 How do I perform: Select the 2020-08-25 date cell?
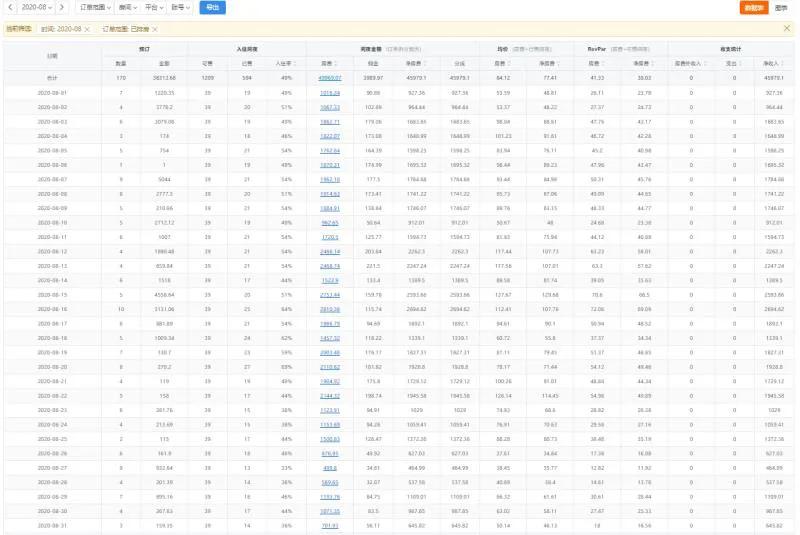pyautogui.click(x=52, y=439)
